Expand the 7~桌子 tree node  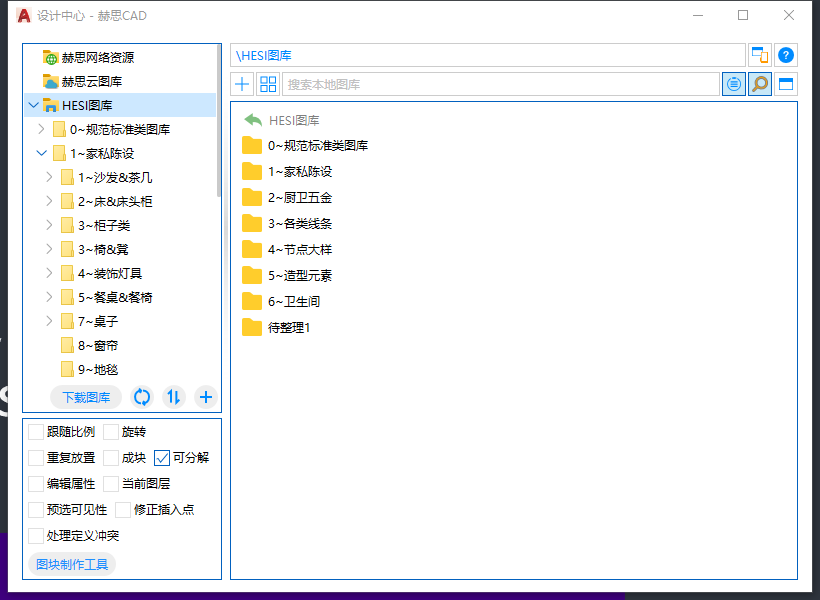coord(49,321)
